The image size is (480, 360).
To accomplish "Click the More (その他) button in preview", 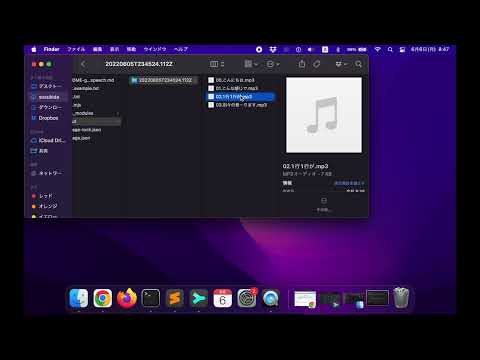I will (x=324, y=204).
